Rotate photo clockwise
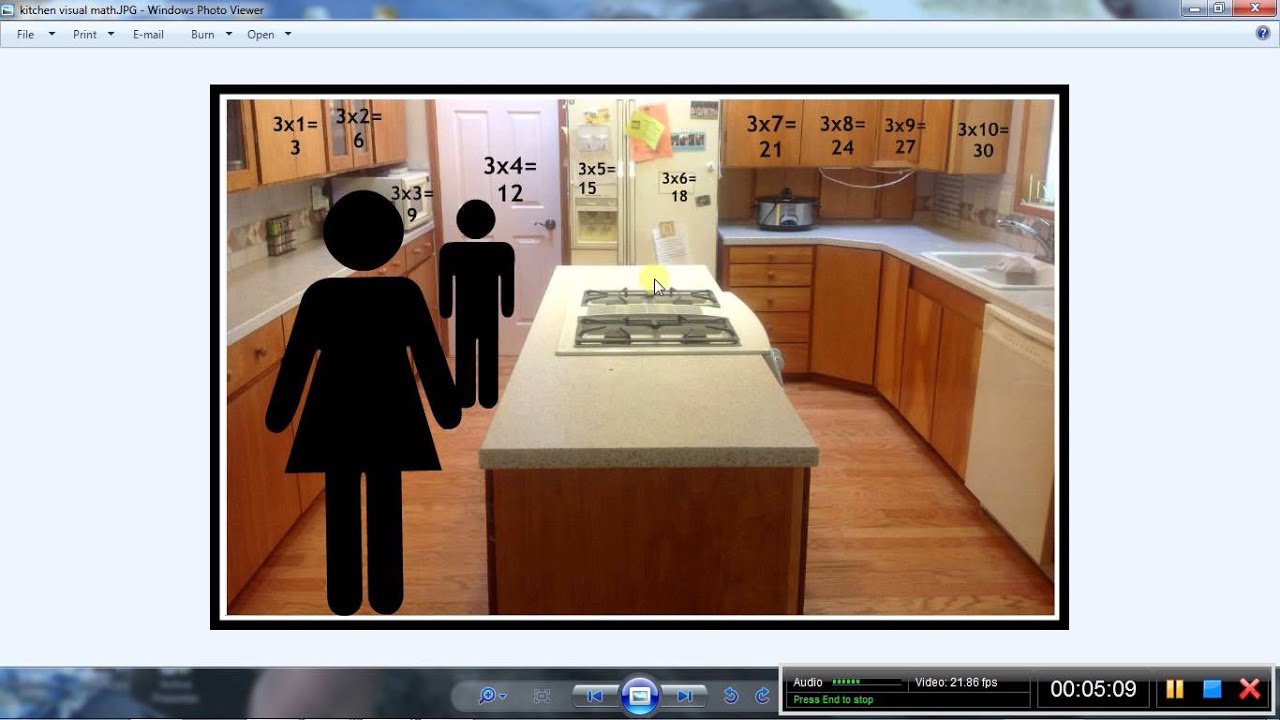1280x720 pixels. point(763,695)
